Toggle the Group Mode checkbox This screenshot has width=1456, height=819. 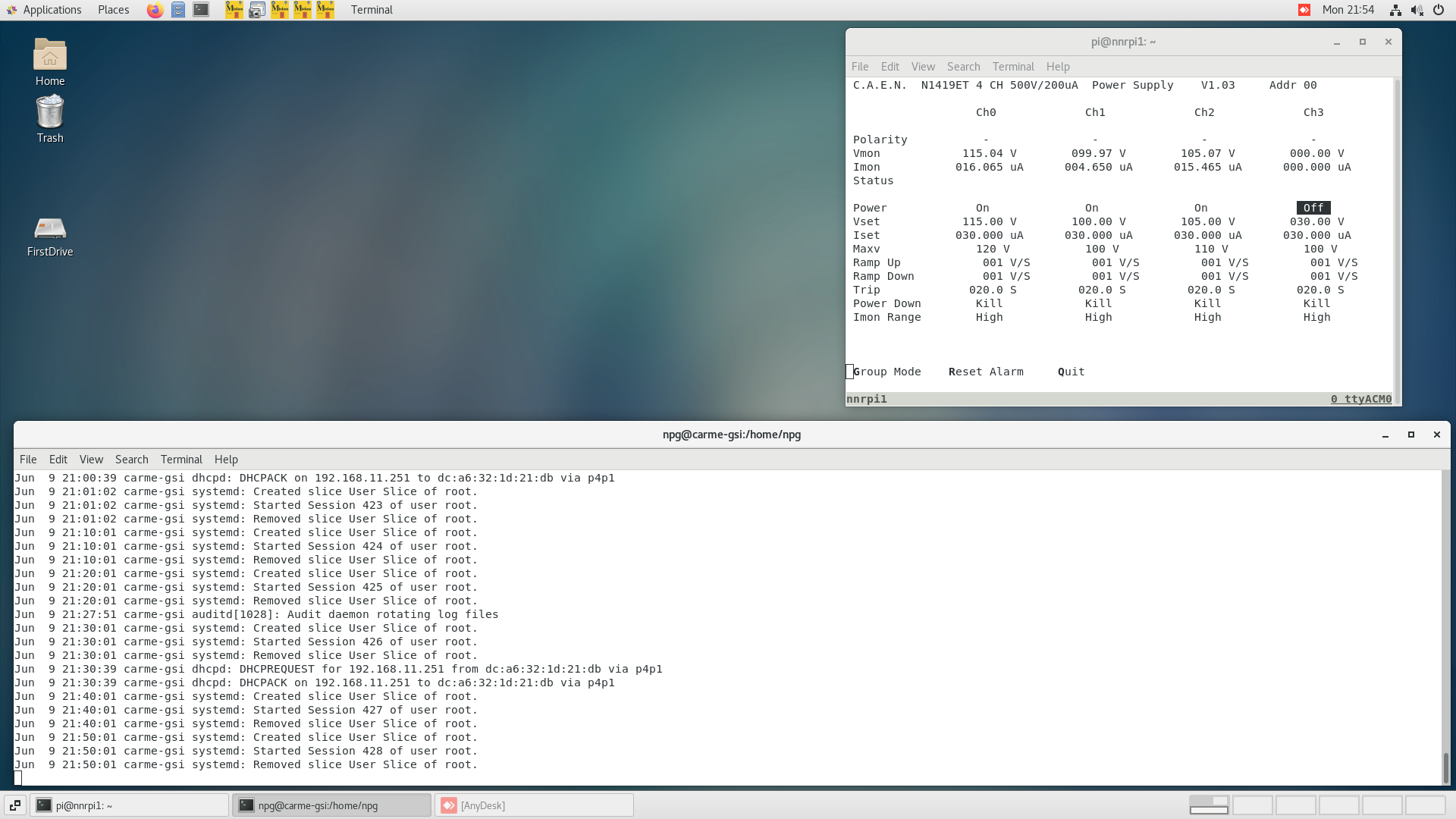pos(849,372)
